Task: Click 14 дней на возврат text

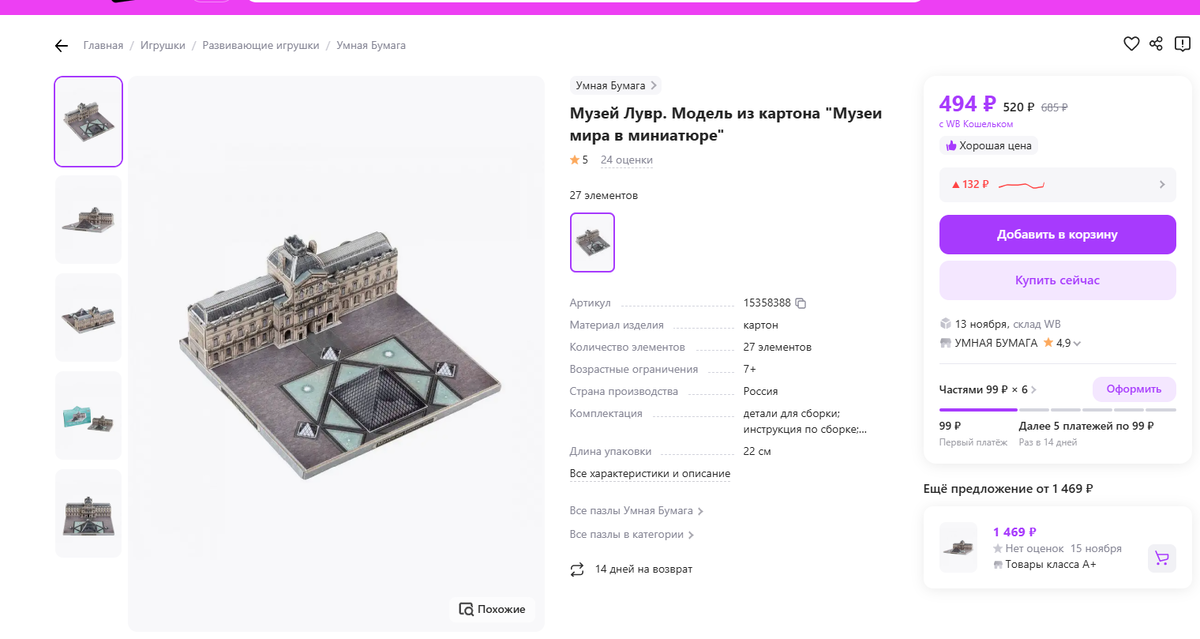Action: pos(643,569)
